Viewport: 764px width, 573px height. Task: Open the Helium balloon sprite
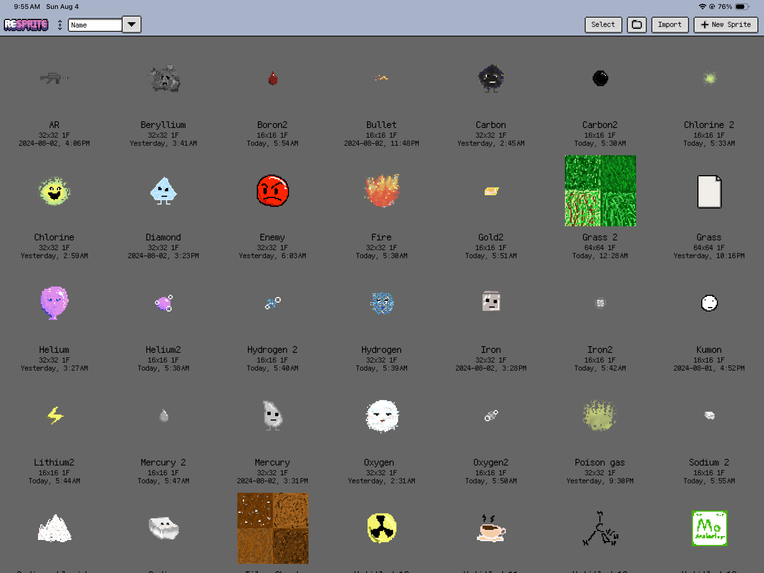point(54,303)
